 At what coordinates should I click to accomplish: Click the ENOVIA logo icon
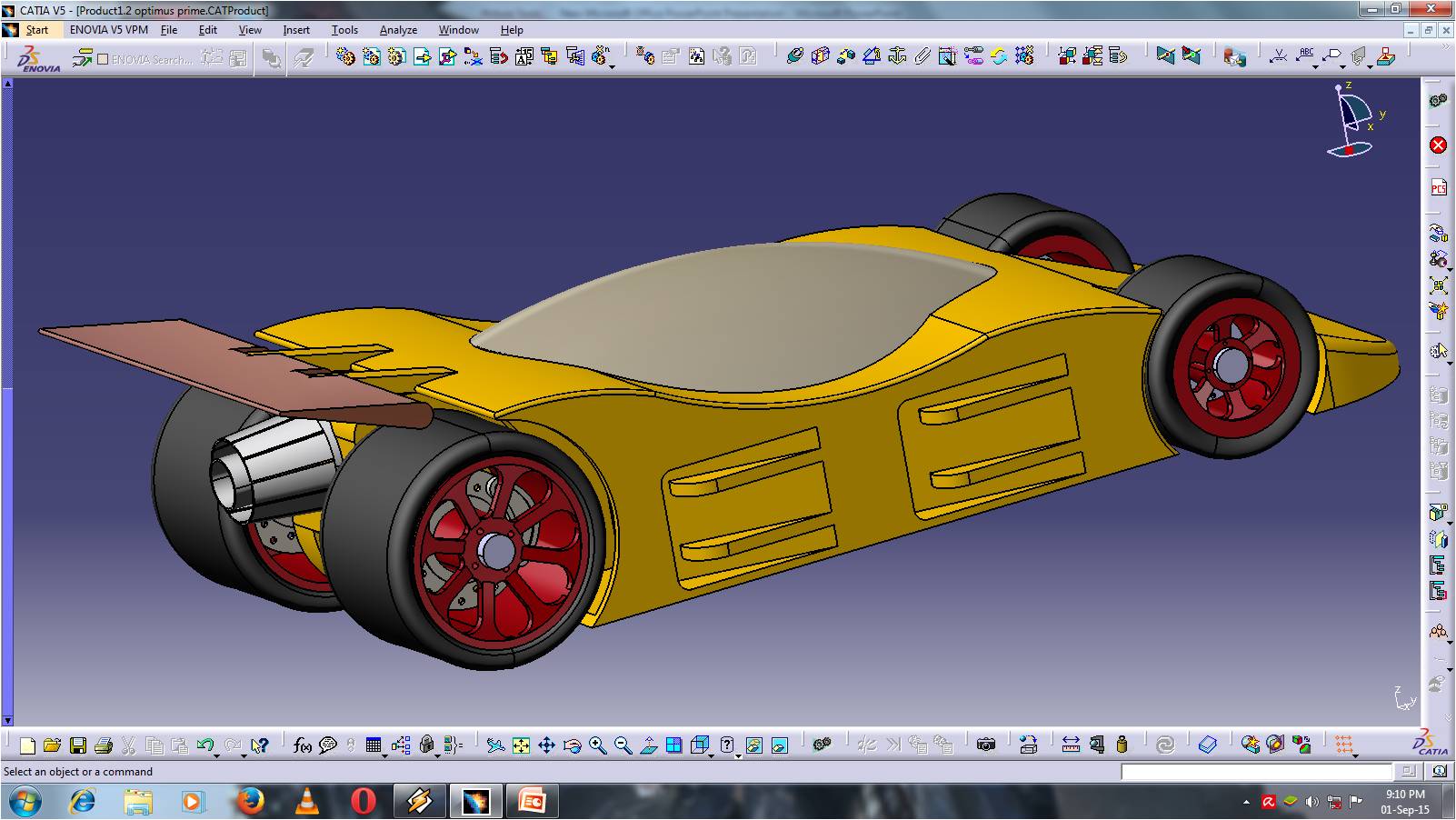tap(39, 58)
